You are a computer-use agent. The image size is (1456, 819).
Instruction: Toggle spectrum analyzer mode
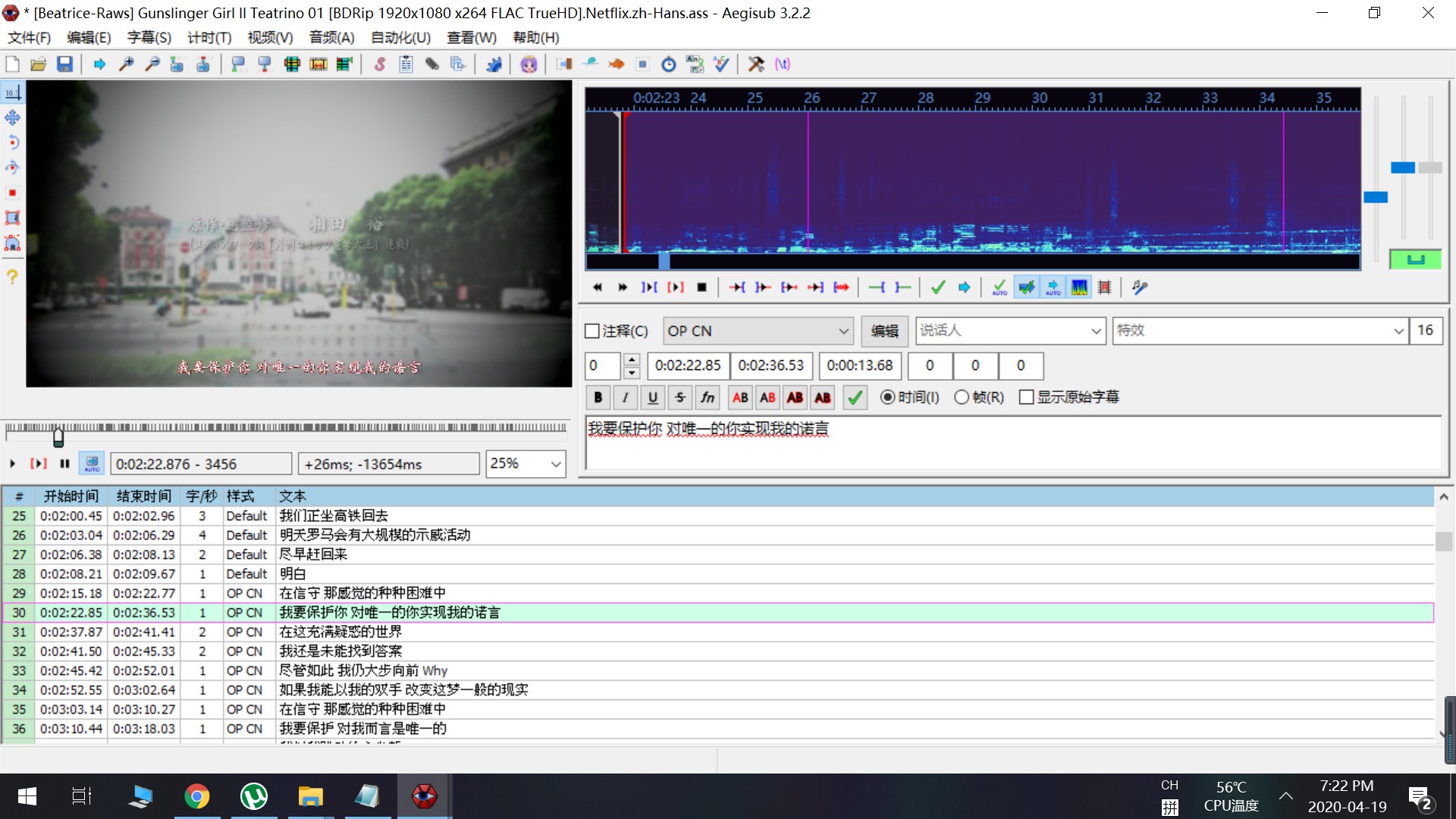tap(1079, 287)
